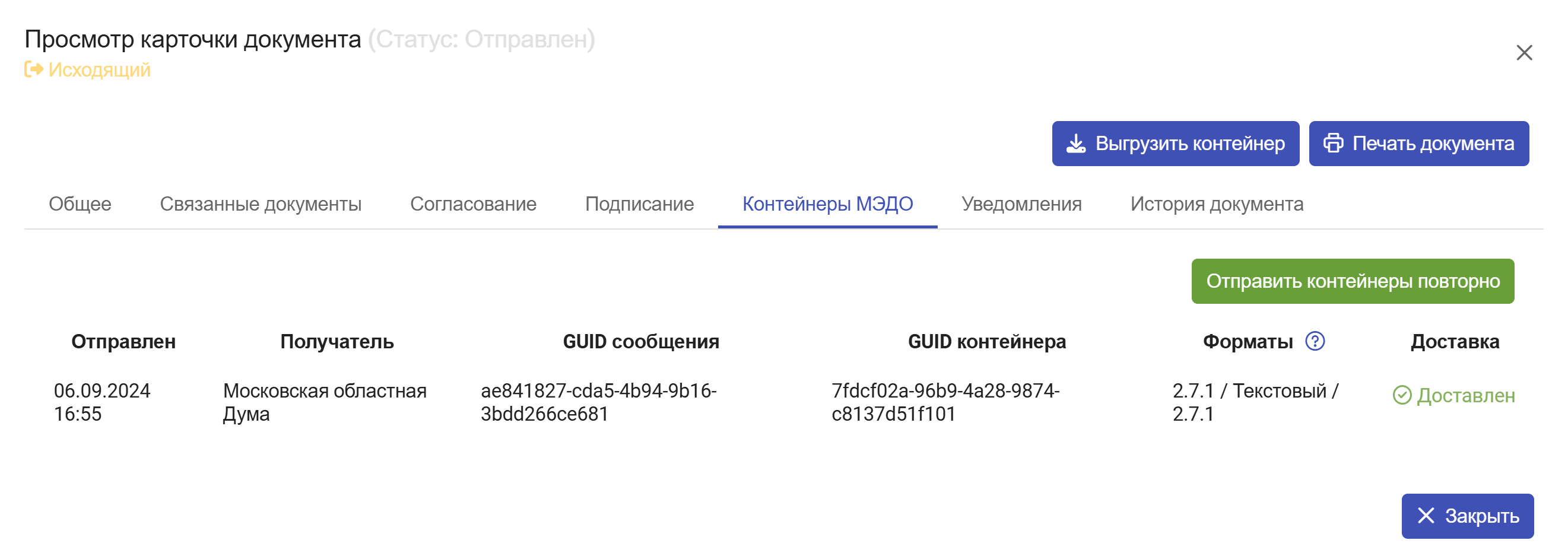Click the Выгрузить контейнер button

click(1175, 144)
